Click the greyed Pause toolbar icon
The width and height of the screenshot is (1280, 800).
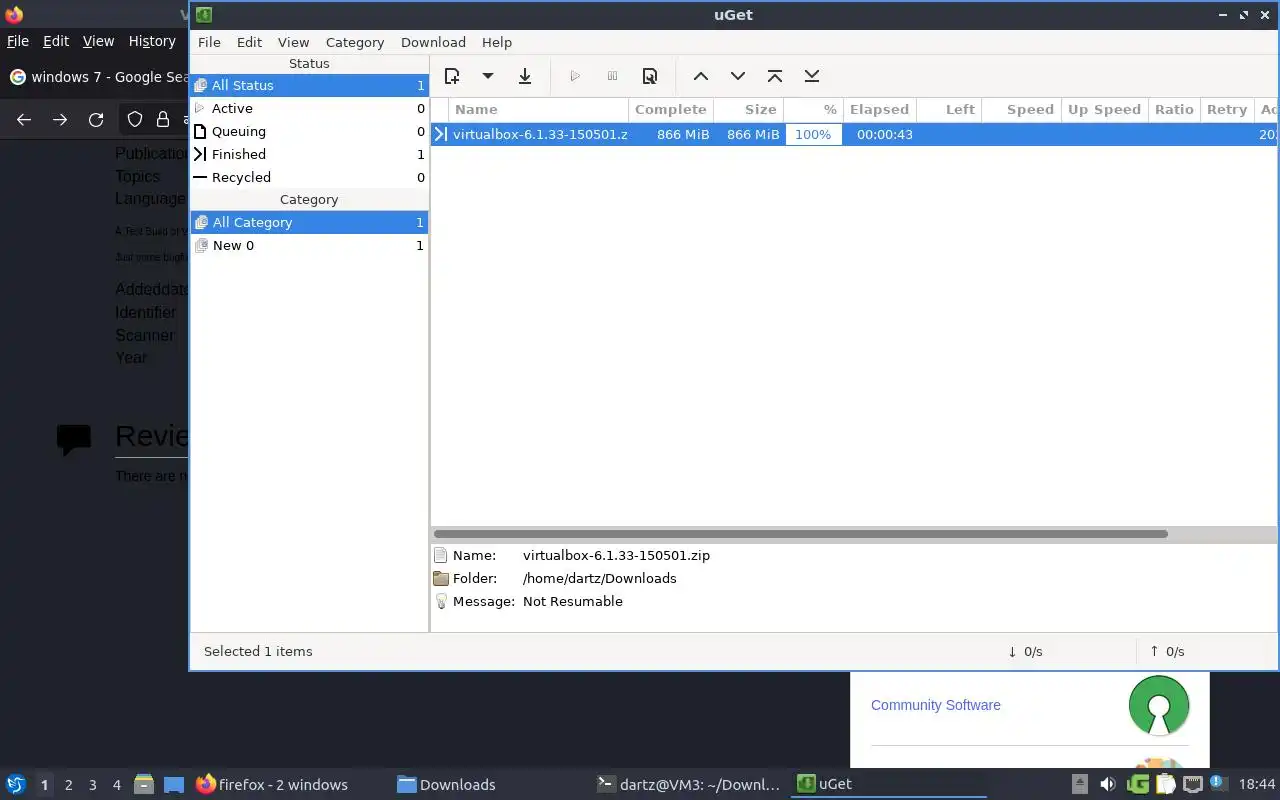coord(613,76)
